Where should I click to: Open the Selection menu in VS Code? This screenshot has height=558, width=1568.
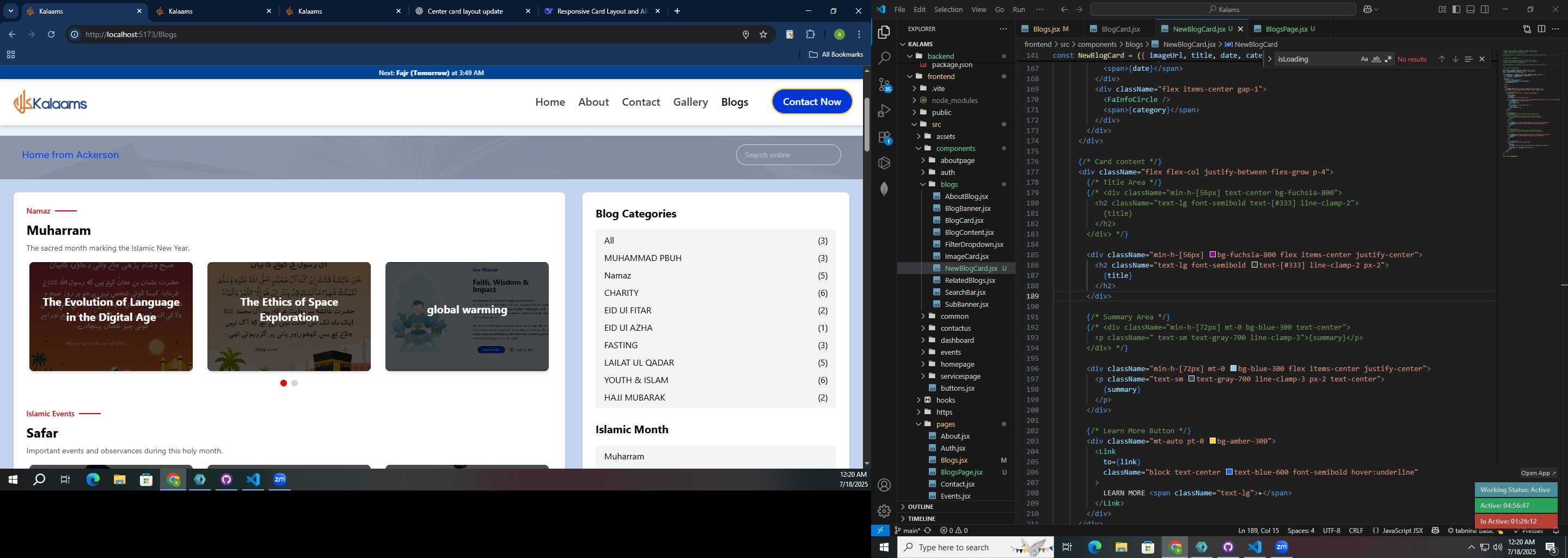(948, 9)
